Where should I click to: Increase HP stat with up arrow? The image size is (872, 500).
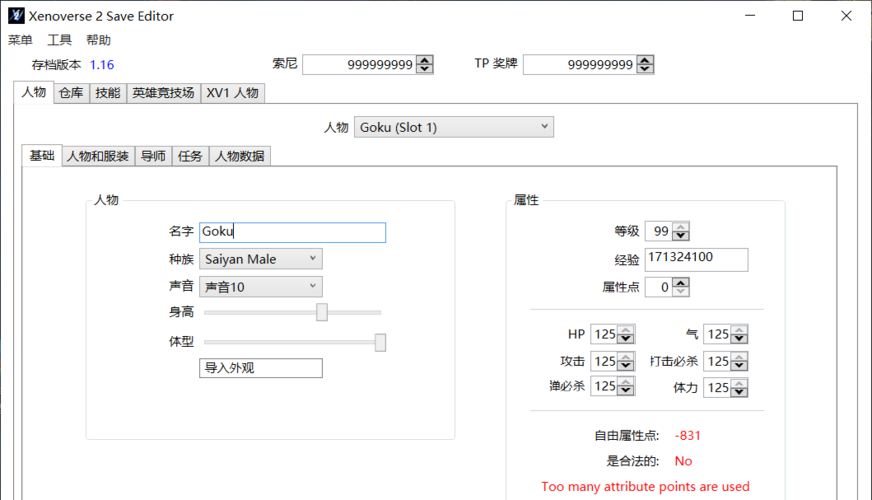[x=626, y=329]
